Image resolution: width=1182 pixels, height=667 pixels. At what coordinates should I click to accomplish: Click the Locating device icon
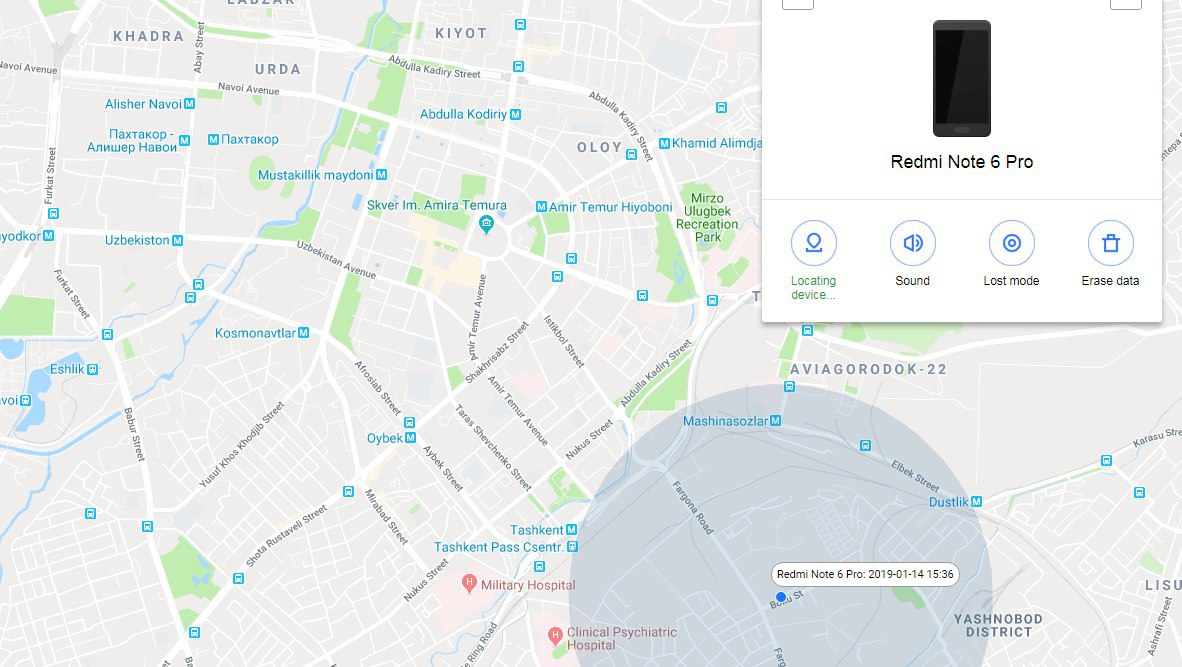(x=813, y=243)
